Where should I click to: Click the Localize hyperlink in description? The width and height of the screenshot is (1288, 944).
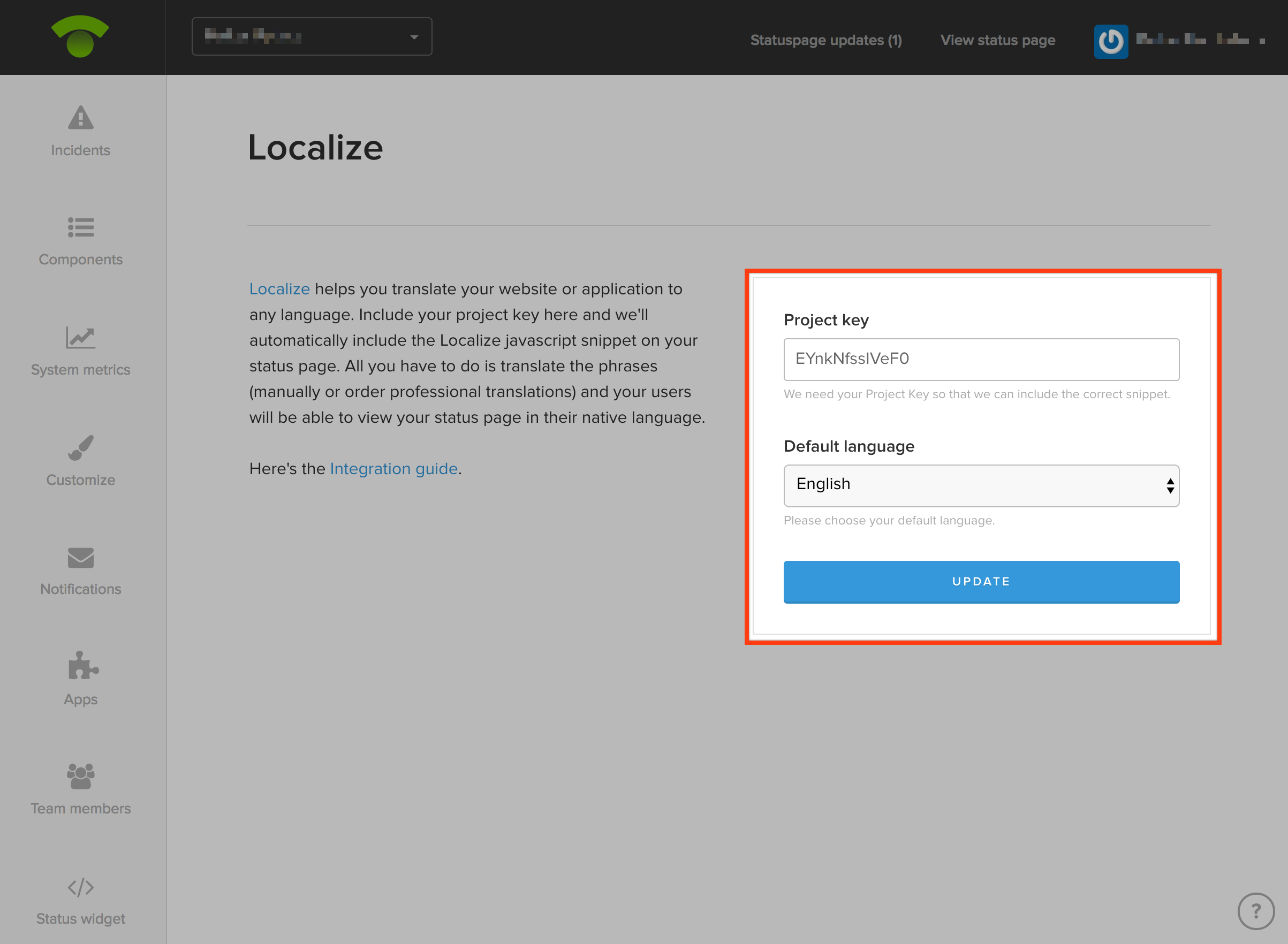click(x=279, y=288)
